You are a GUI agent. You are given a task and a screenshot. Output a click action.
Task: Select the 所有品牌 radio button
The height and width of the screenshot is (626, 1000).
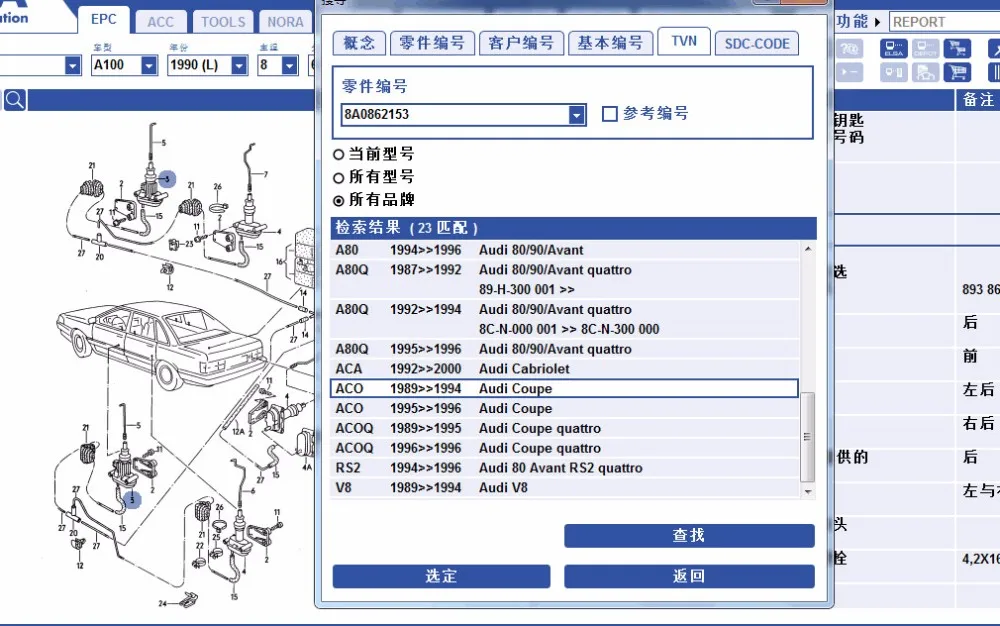[x=339, y=201]
